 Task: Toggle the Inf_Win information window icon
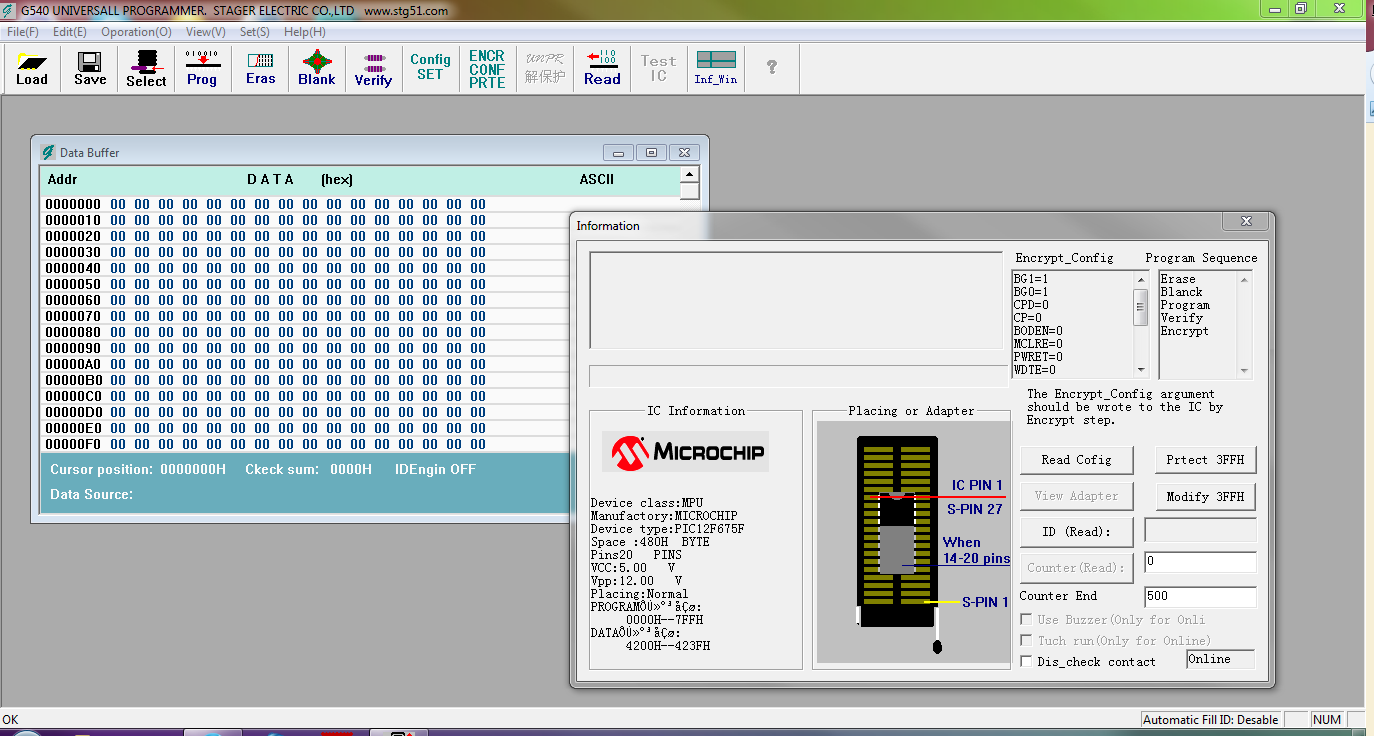point(716,68)
